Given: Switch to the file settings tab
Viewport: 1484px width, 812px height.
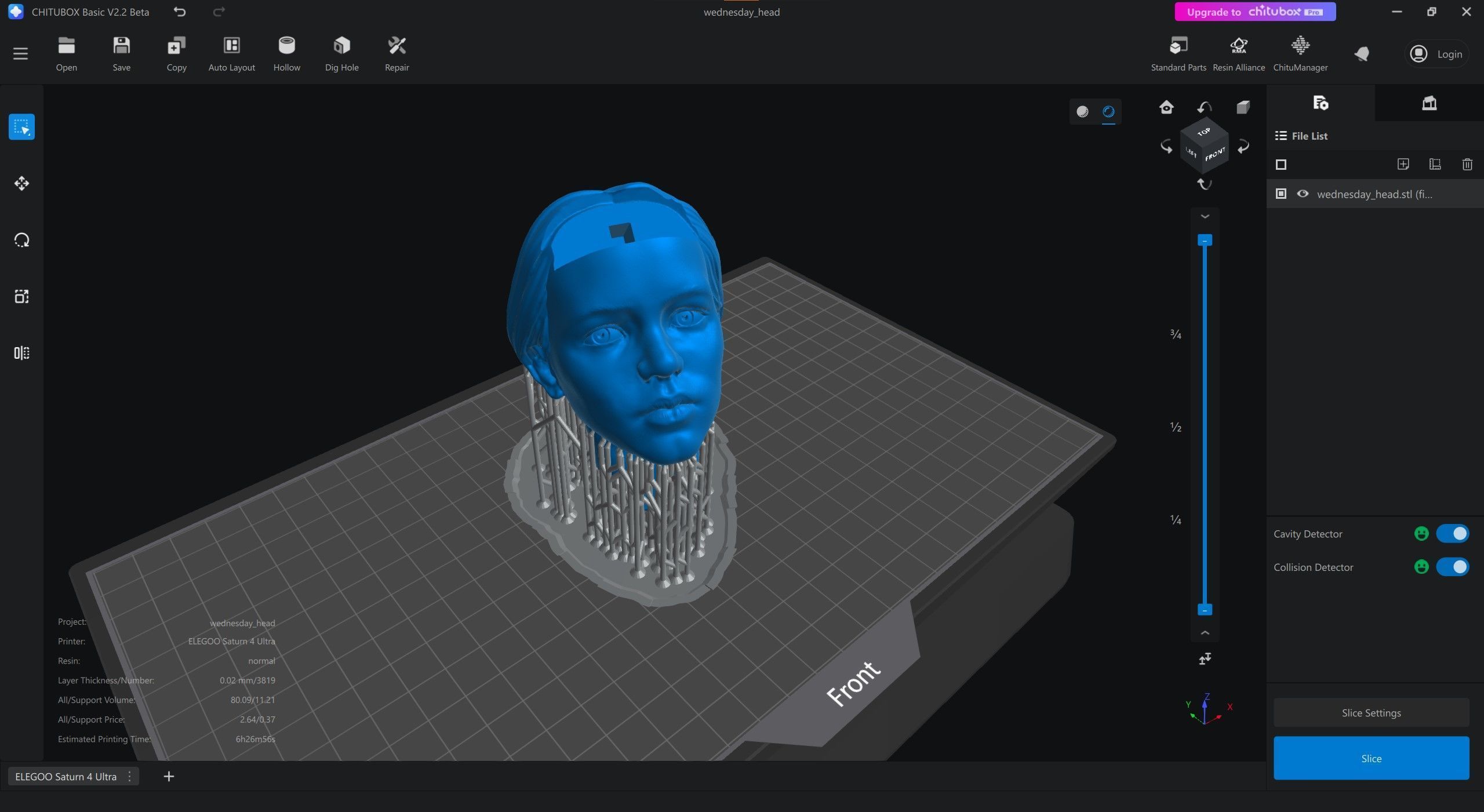Looking at the screenshot, I should (x=1320, y=103).
